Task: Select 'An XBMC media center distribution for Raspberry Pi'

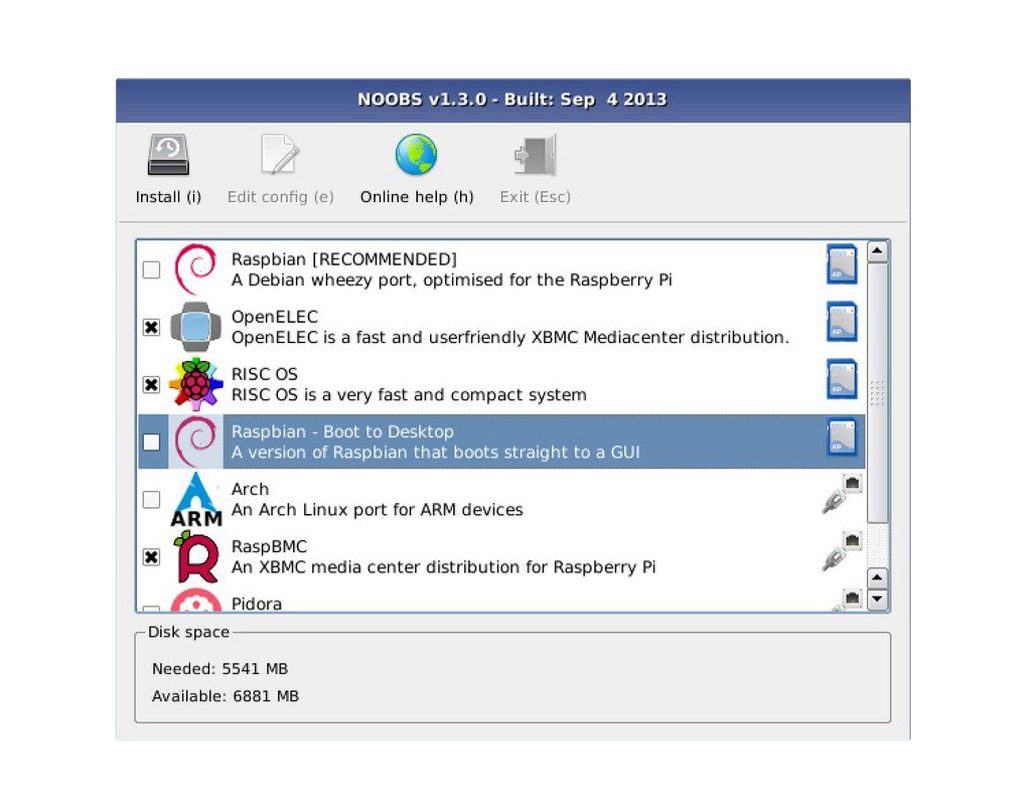Action: click(x=443, y=567)
